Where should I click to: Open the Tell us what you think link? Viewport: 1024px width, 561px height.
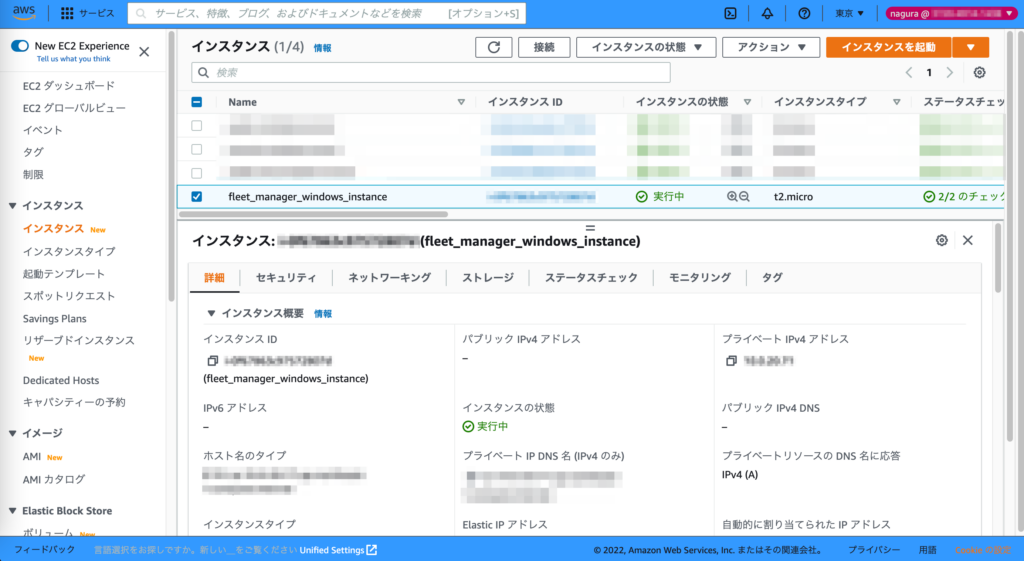(x=73, y=59)
